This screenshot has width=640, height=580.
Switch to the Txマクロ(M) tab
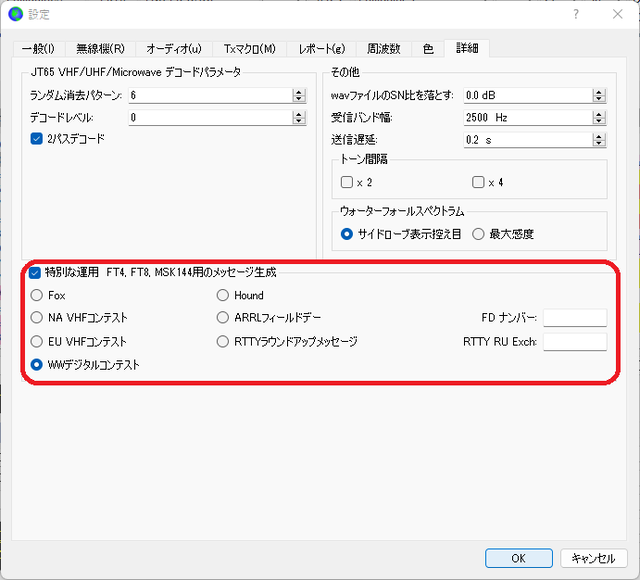pyautogui.click(x=249, y=49)
